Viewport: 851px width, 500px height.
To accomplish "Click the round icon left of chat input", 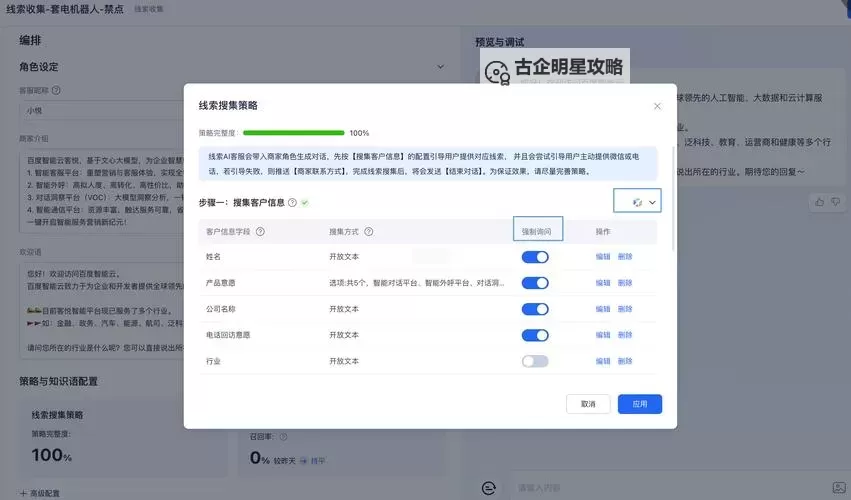I will click(x=488, y=488).
